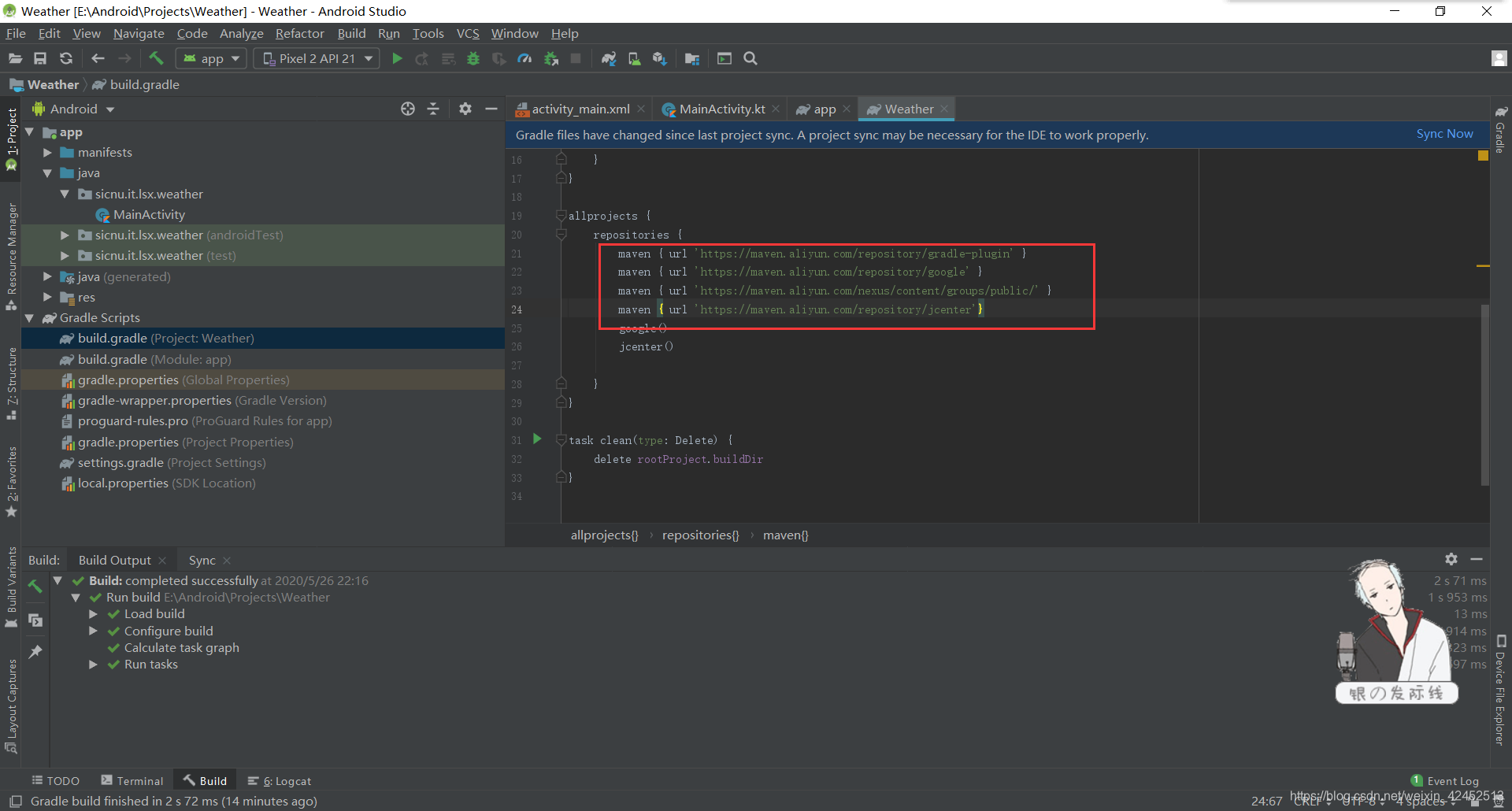
Task: Open Search Everywhere magnifier
Action: 750,58
